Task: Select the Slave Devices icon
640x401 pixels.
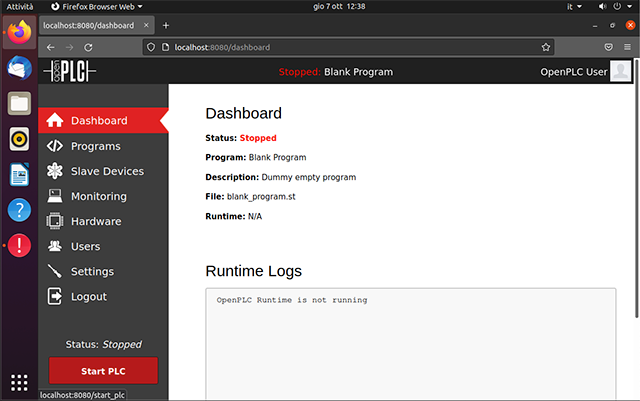Action: (55, 171)
